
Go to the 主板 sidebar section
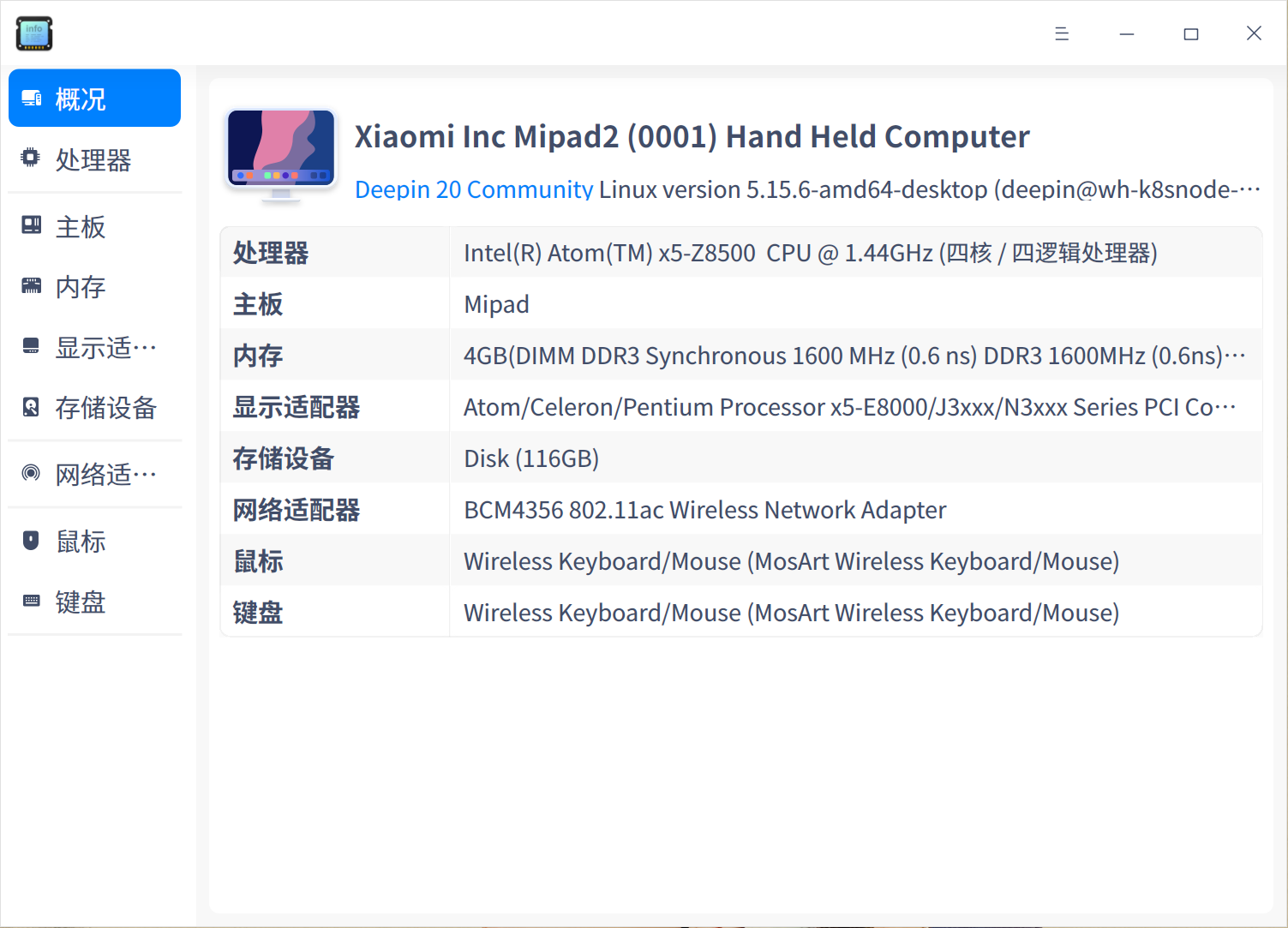[94, 226]
